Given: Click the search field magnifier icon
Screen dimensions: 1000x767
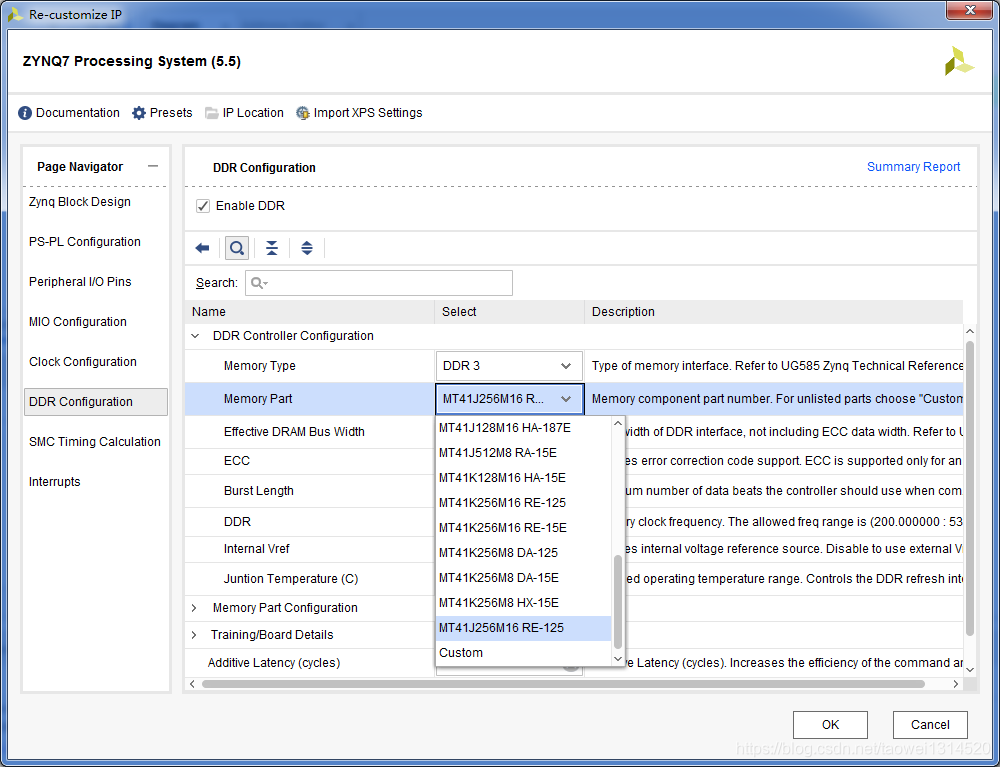Looking at the screenshot, I should click(x=258, y=283).
